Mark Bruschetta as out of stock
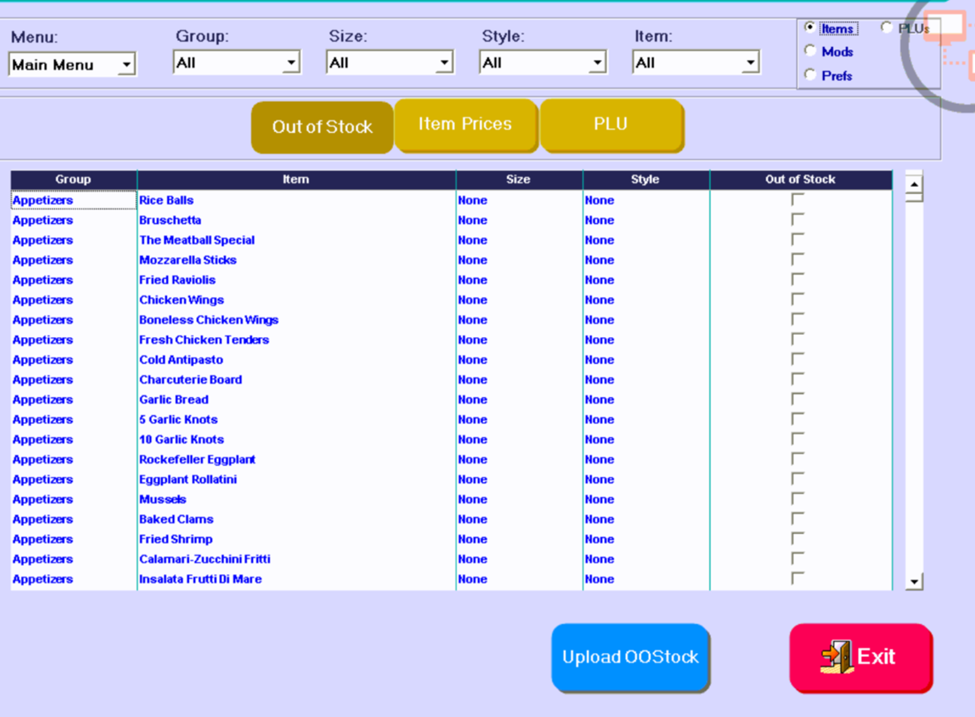Screen dimensions: 975x717 point(797,220)
